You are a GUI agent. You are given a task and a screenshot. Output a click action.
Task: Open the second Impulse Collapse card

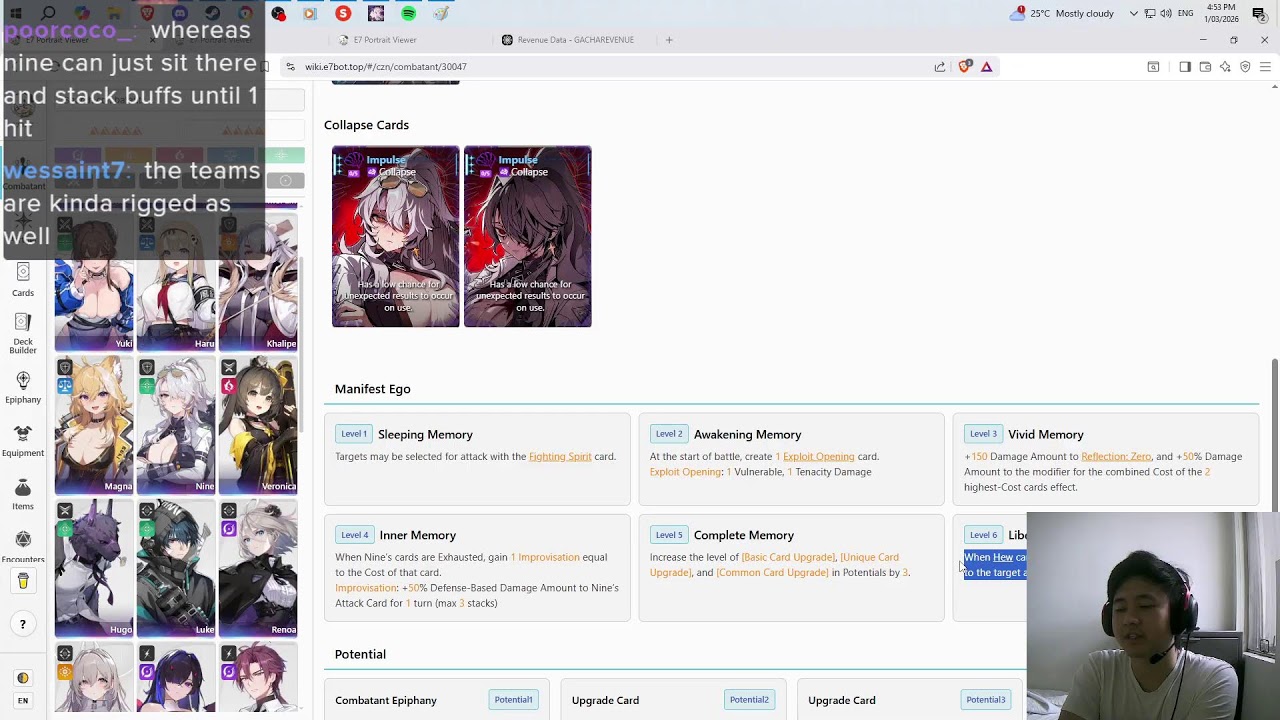(x=528, y=237)
